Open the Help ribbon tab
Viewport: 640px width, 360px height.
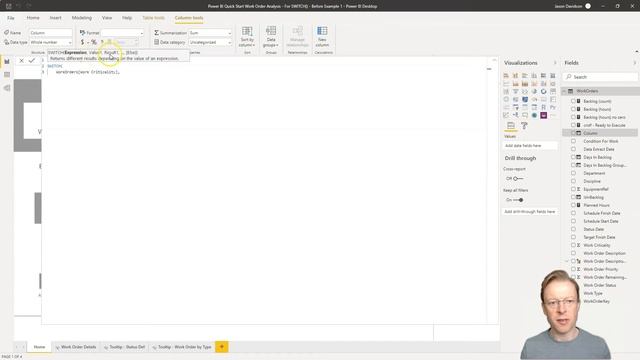coord(127,18)
